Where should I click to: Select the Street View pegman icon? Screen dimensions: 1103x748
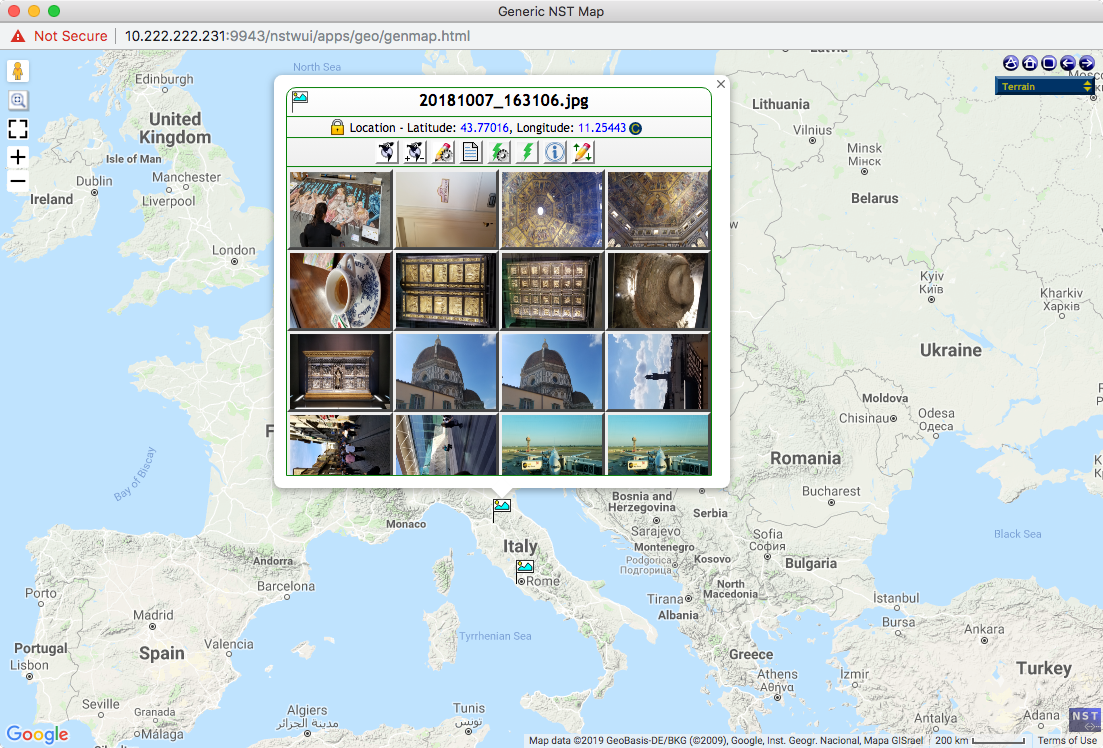[x=18, y=72]
